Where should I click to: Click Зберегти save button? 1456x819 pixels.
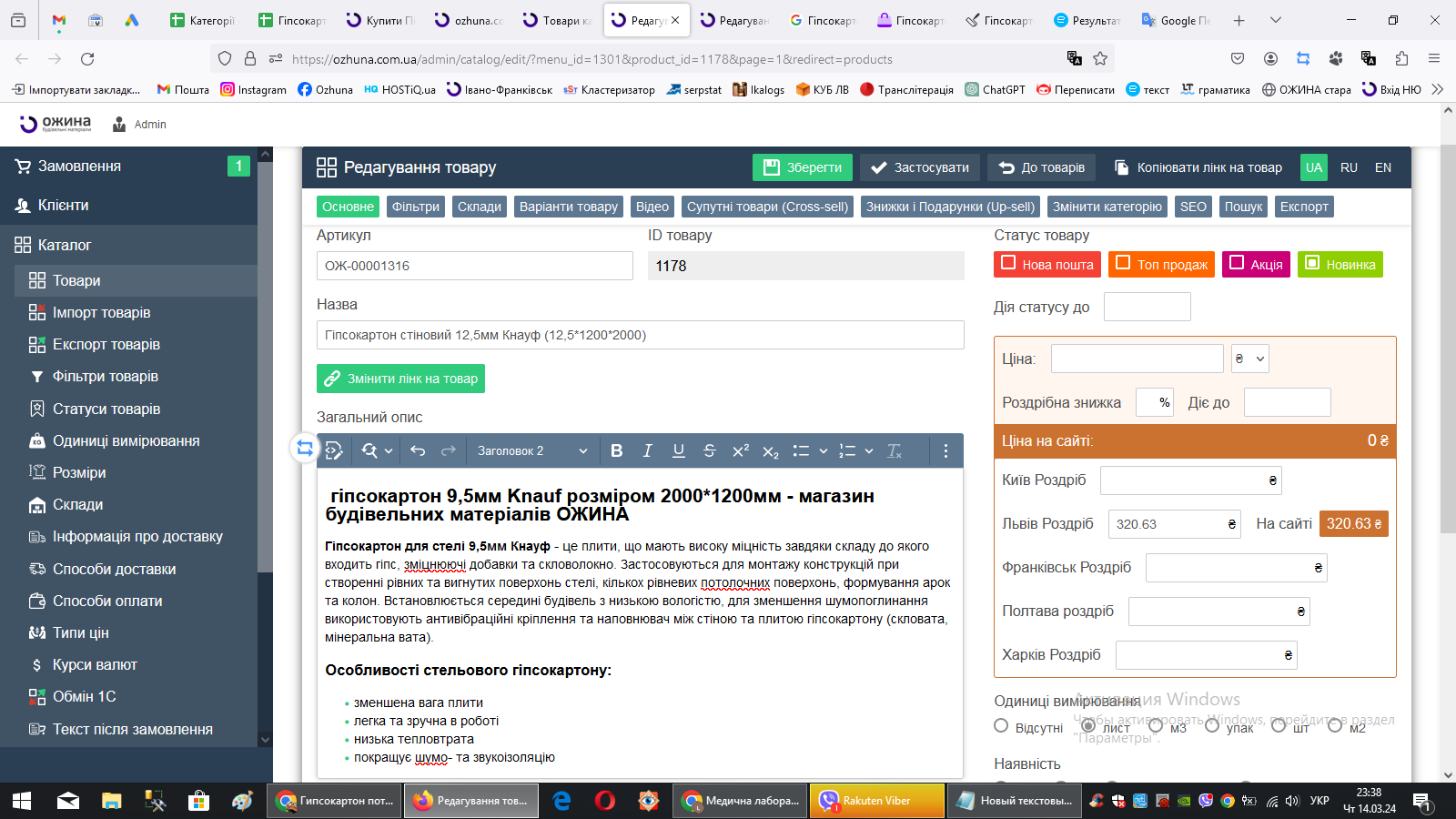pos(803,167)
